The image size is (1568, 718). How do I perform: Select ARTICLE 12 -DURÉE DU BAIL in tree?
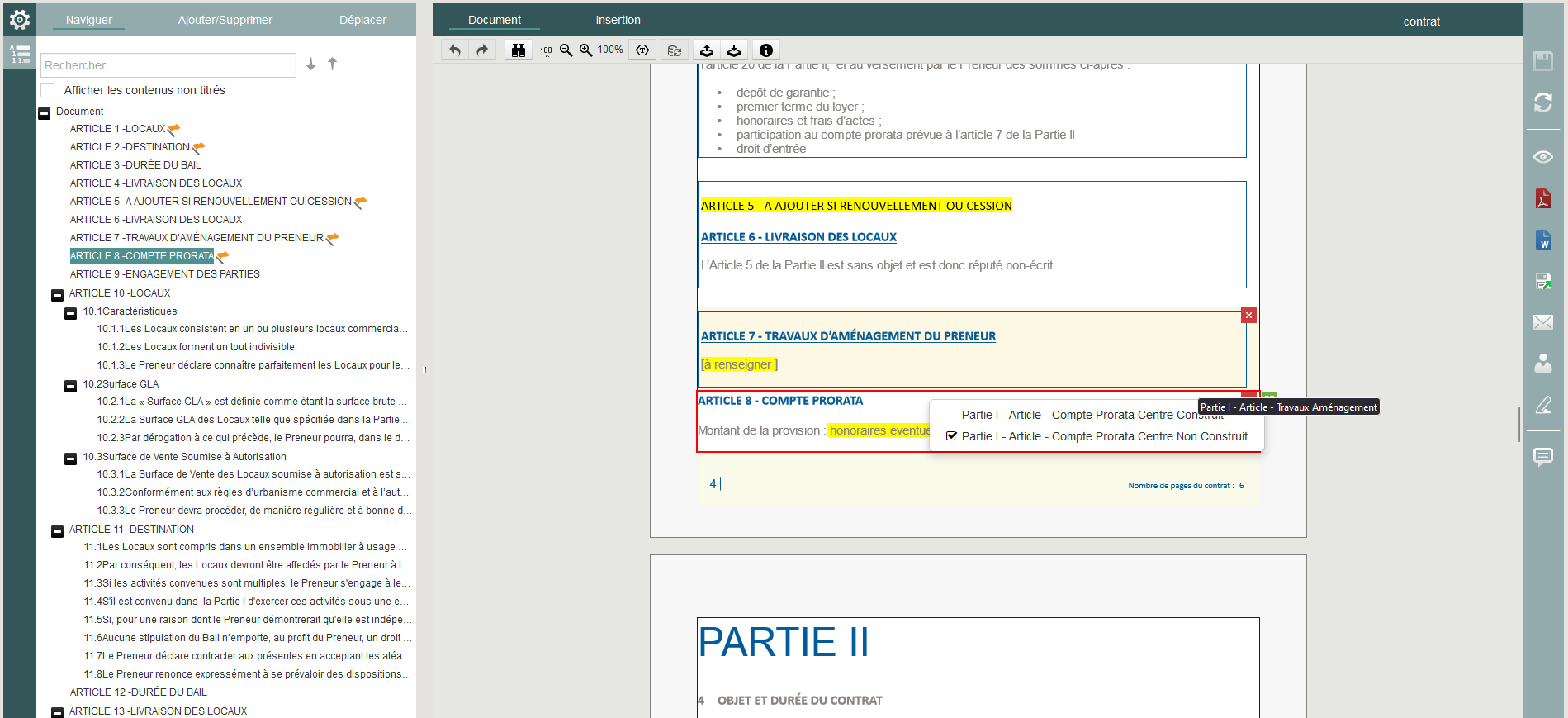coord(139,692)
